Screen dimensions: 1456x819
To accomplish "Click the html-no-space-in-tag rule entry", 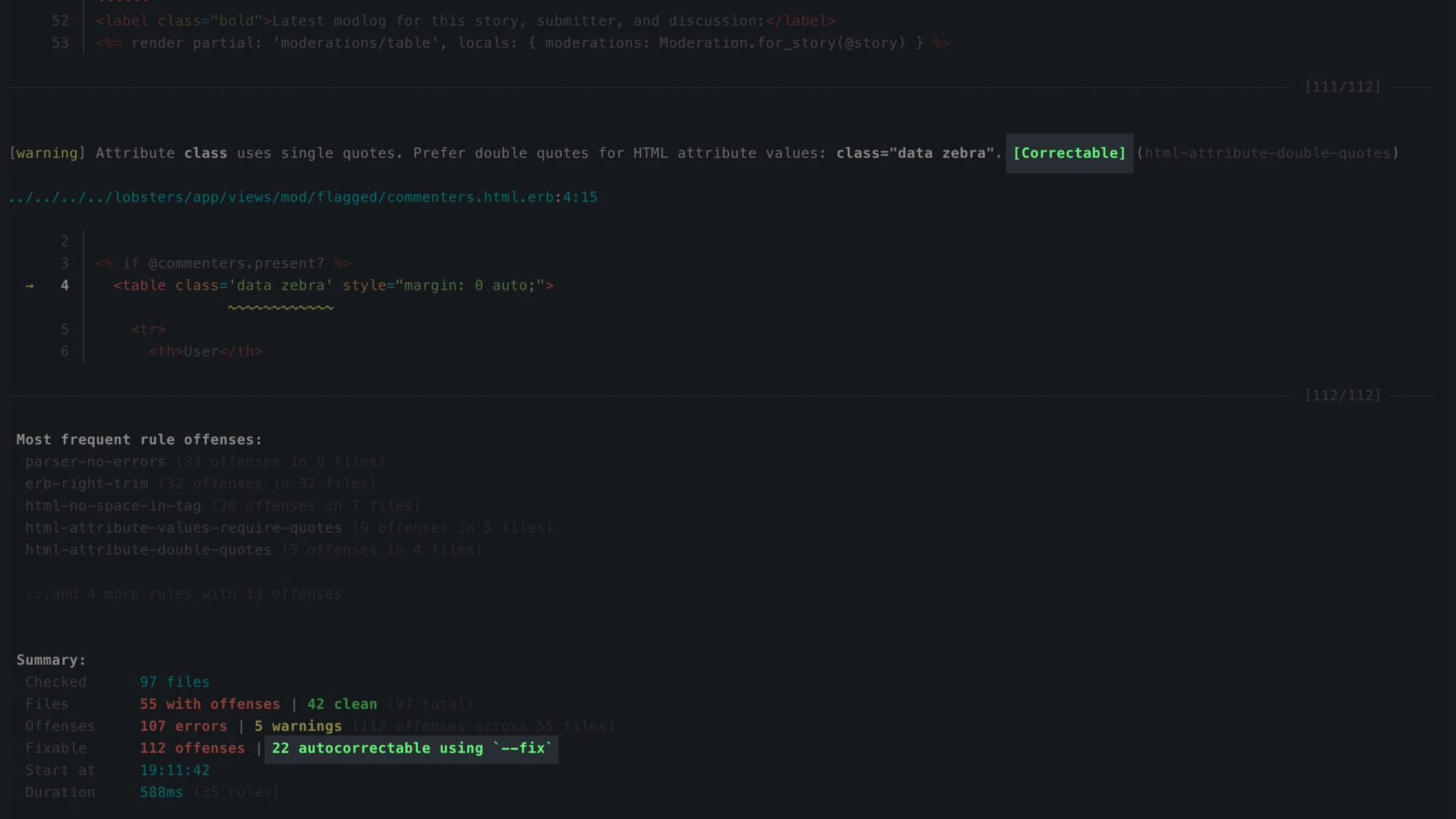I will click(113, 506).
